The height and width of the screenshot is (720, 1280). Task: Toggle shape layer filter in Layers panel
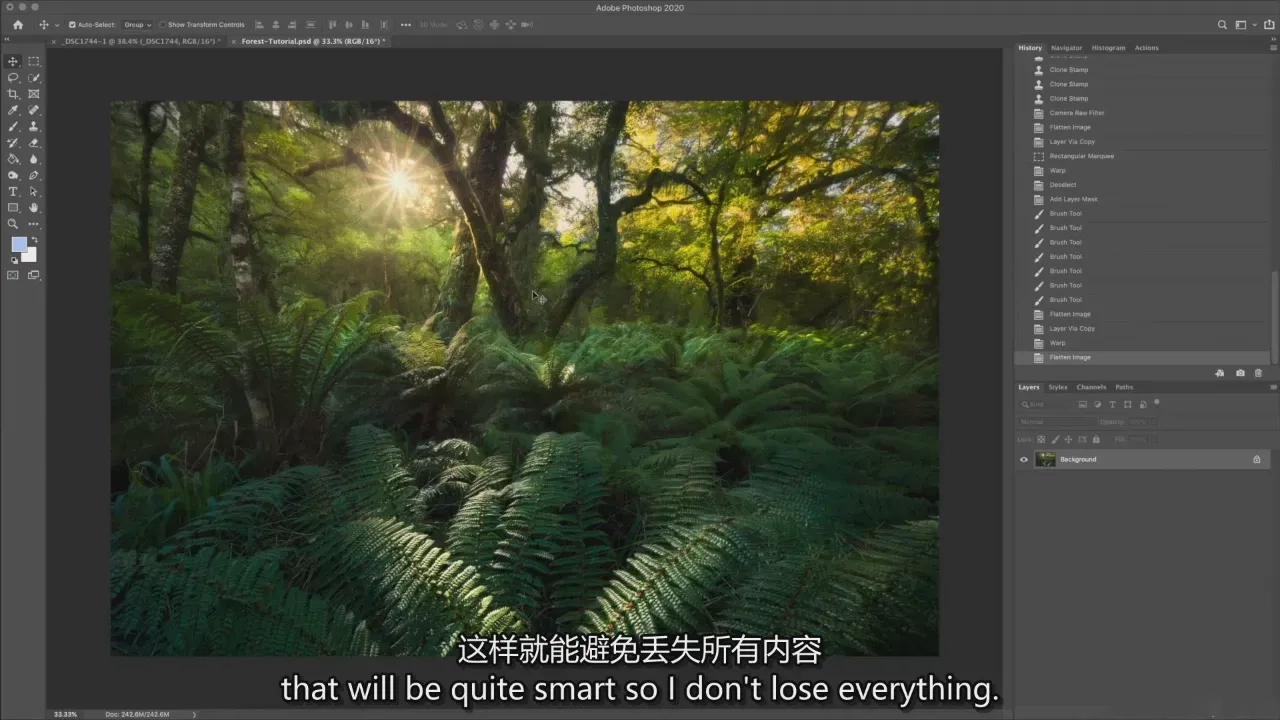pyautogui.click(x=1128, y=404)
